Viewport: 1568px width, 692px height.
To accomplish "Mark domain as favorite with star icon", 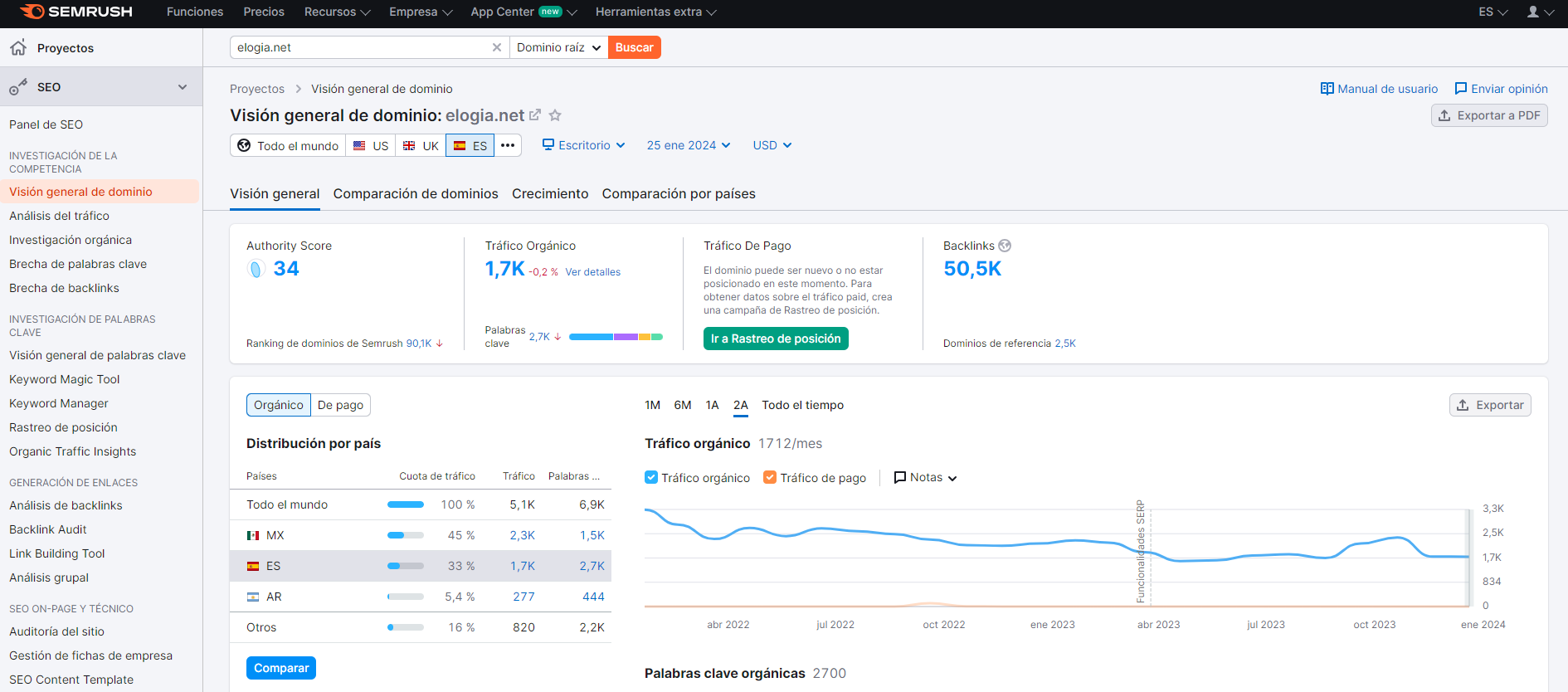I will [555, 115].
